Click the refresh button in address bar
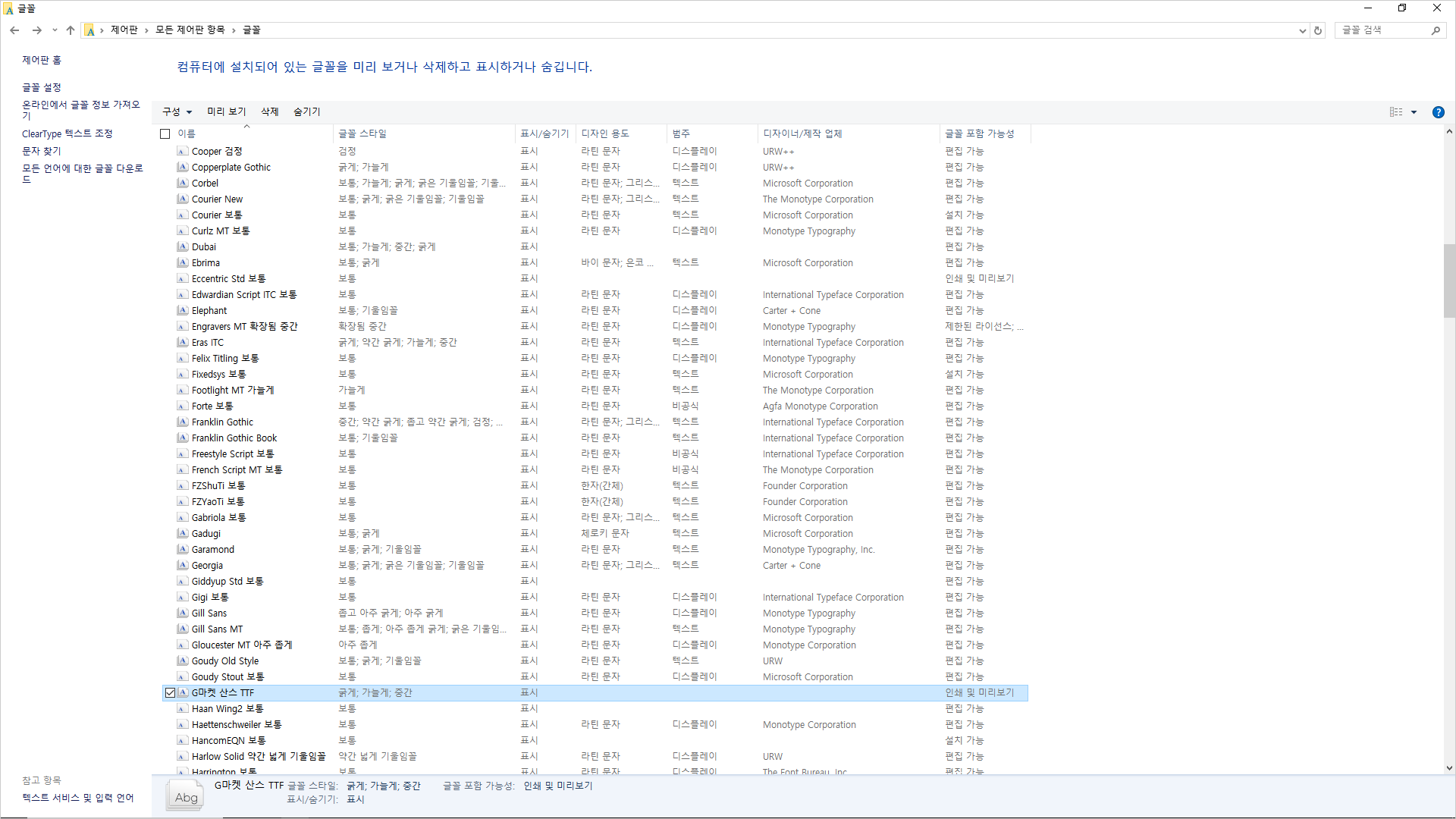Image resolution: width=1456 pixels, height=819 pixels. [1318, 30]
